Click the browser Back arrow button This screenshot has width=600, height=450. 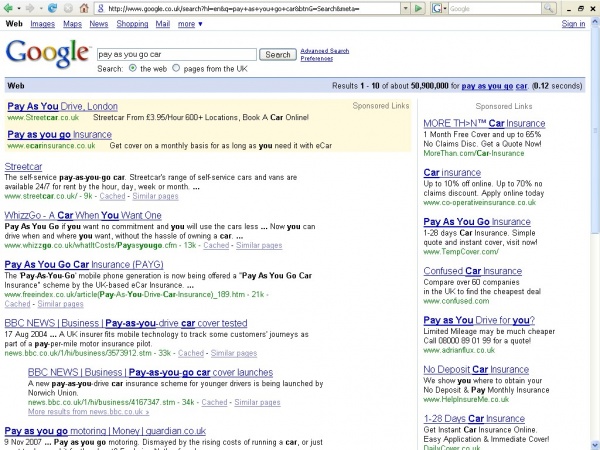[10, 8]
